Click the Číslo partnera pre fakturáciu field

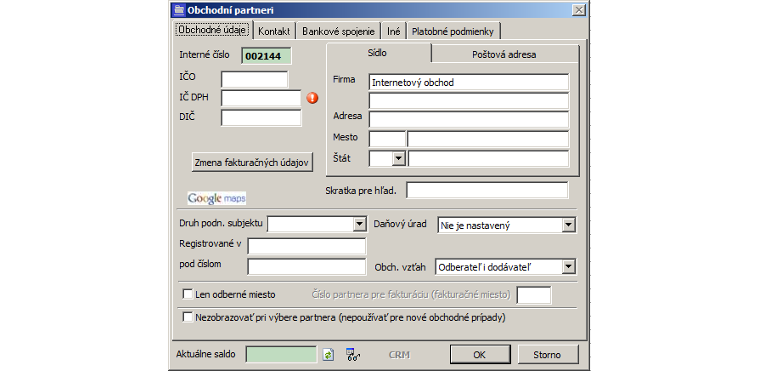click(534, 295)
